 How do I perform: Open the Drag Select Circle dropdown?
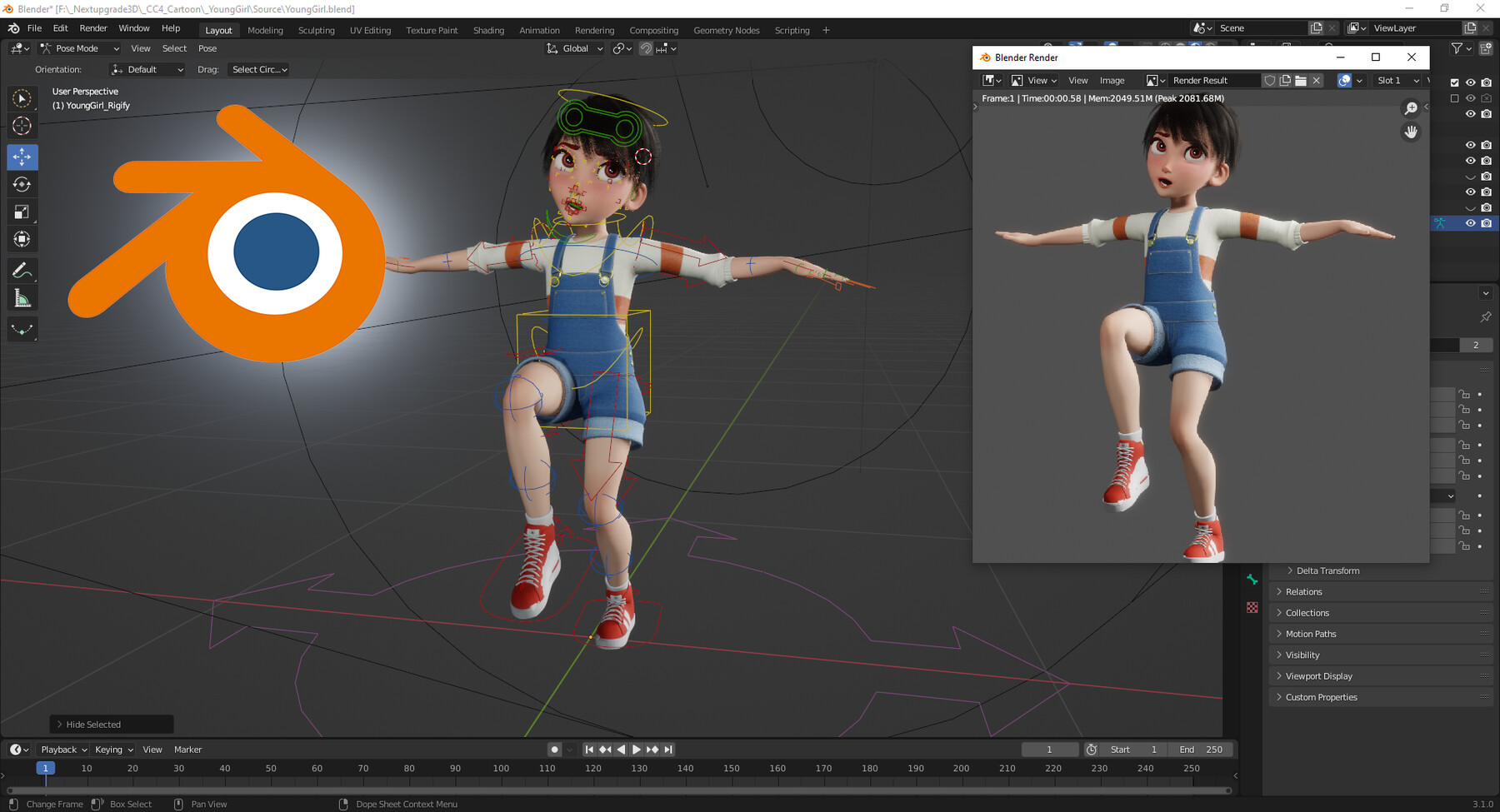[259, 70]
